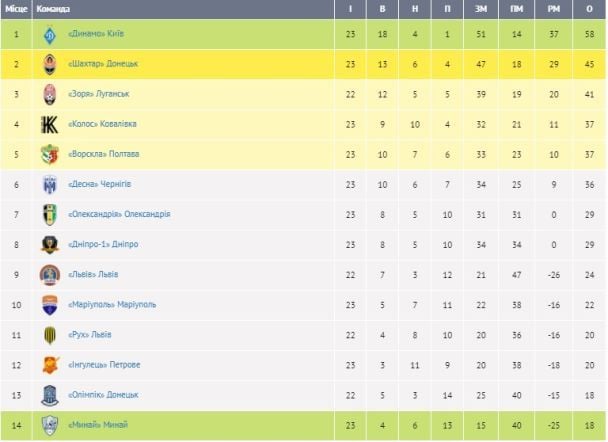Click the Lviv club logo

(x=48, y=274)
